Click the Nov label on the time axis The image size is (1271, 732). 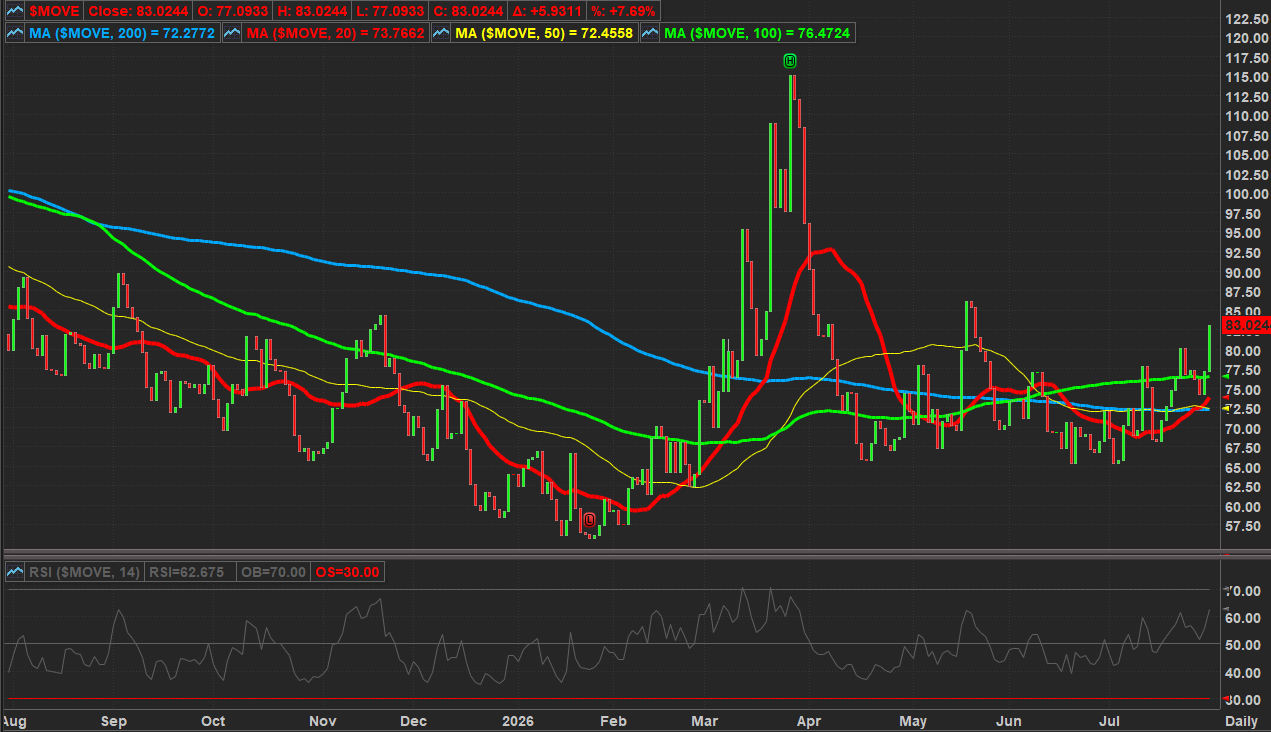click(321, 721)
